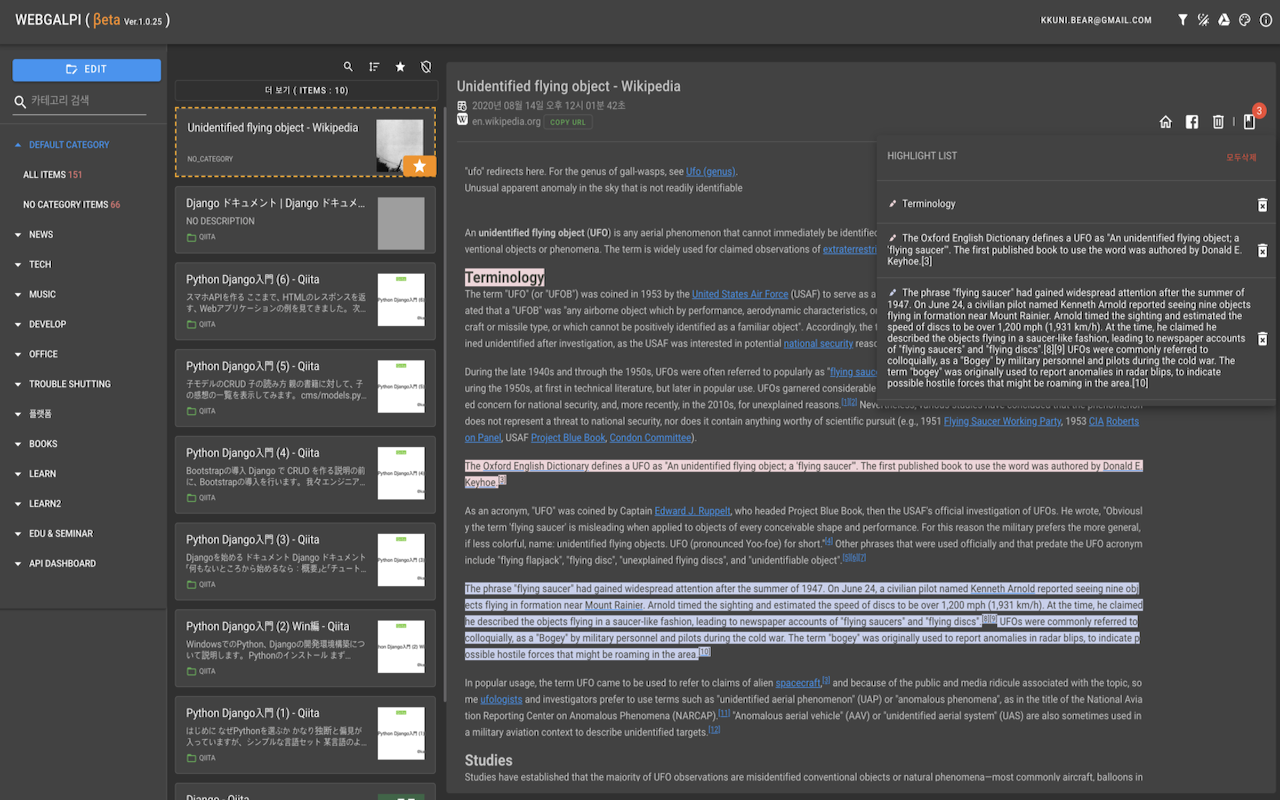Viewport: 1280px width, 800px height.
Task: Follow the Condon Committee link
Action: [x=650, y=438]
